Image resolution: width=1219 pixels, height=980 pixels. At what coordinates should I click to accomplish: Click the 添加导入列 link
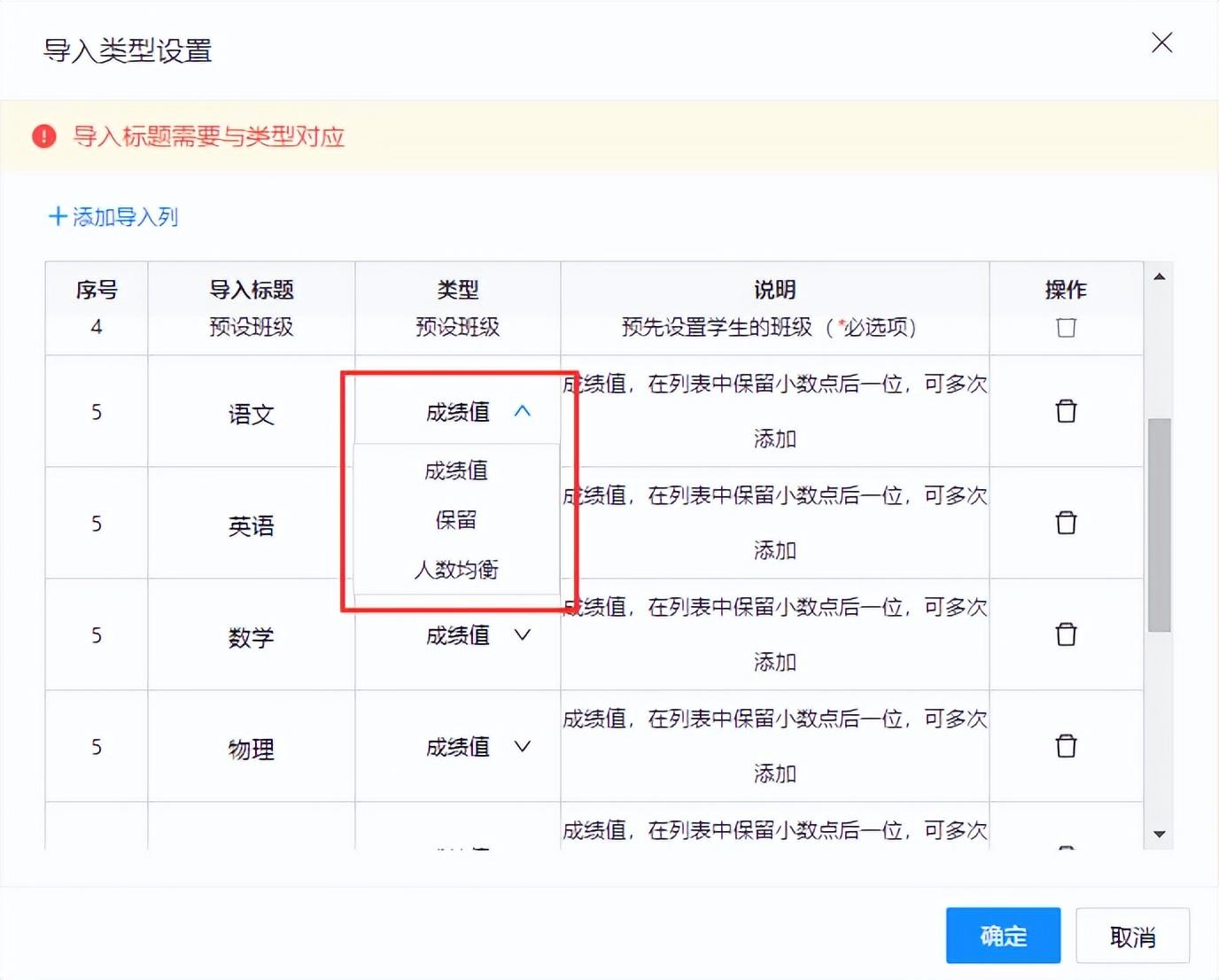(x=125, y=217)
